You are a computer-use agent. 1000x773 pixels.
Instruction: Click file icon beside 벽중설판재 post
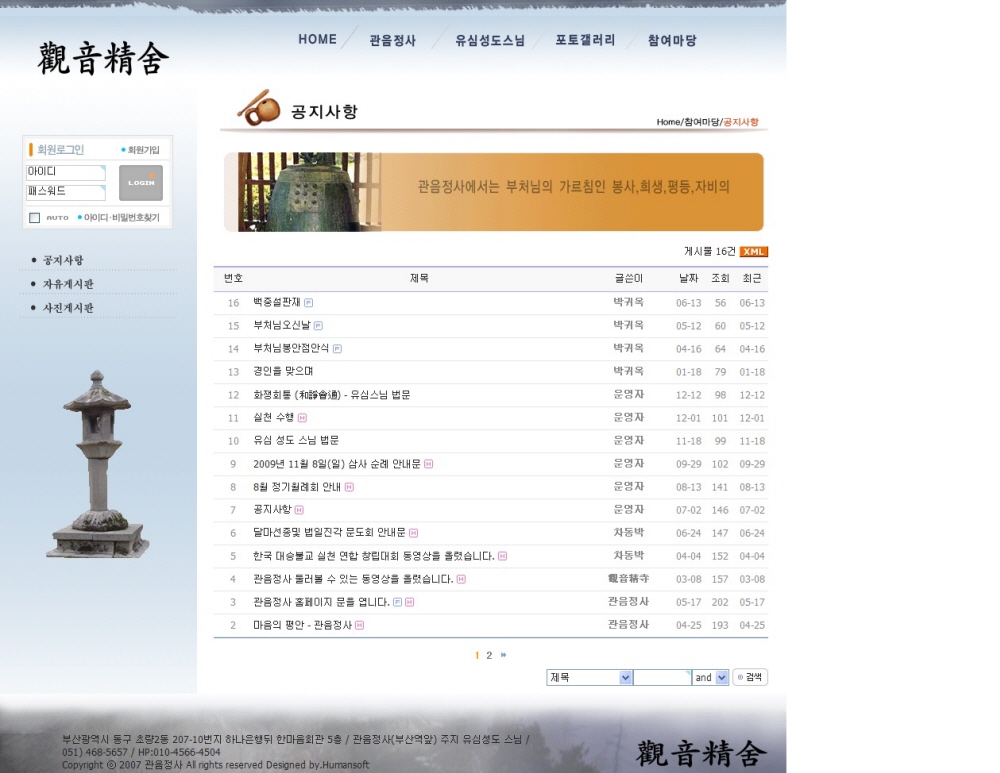coord(309,303)
